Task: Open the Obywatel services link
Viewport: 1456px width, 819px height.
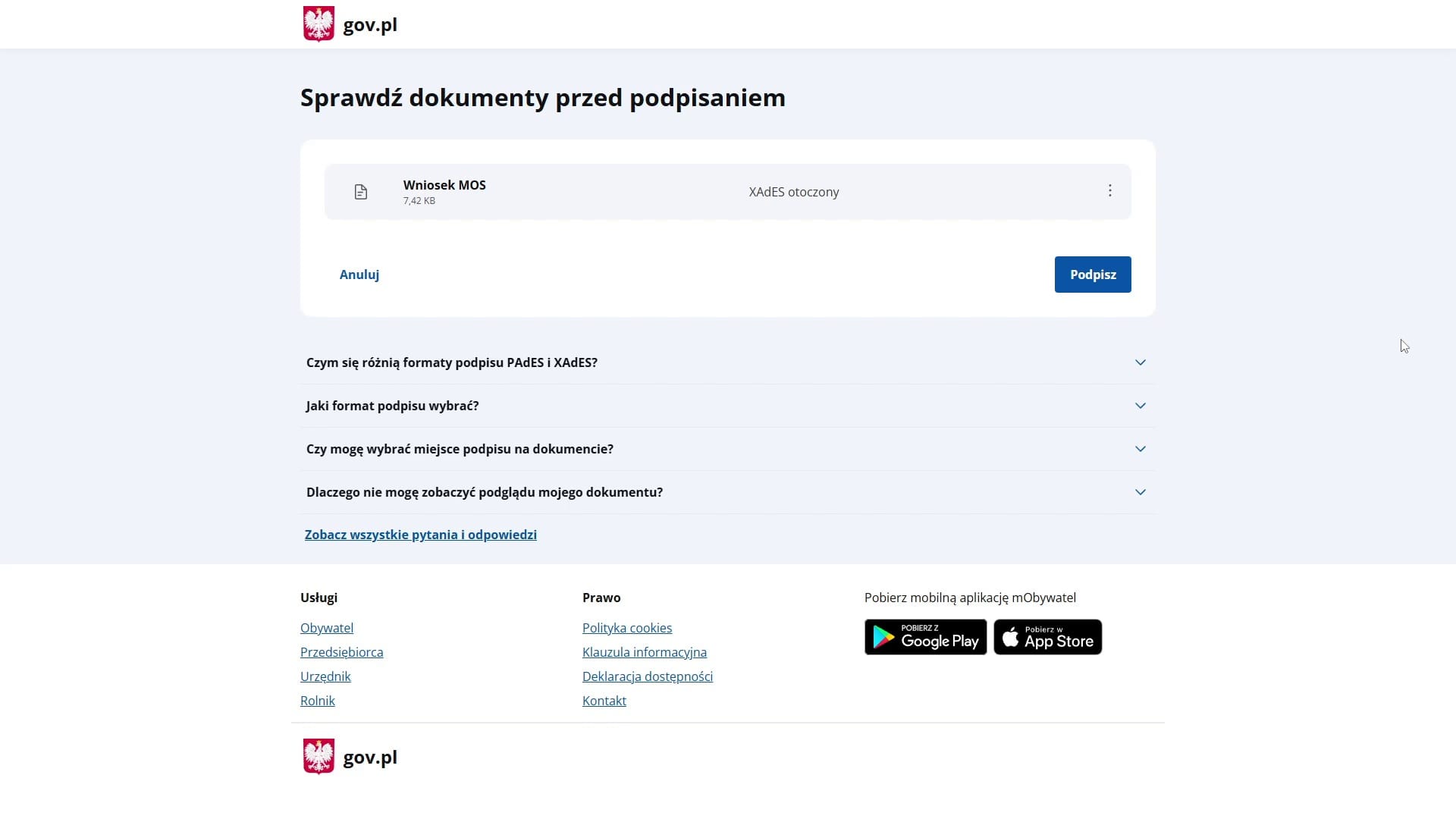Action: 327,628
